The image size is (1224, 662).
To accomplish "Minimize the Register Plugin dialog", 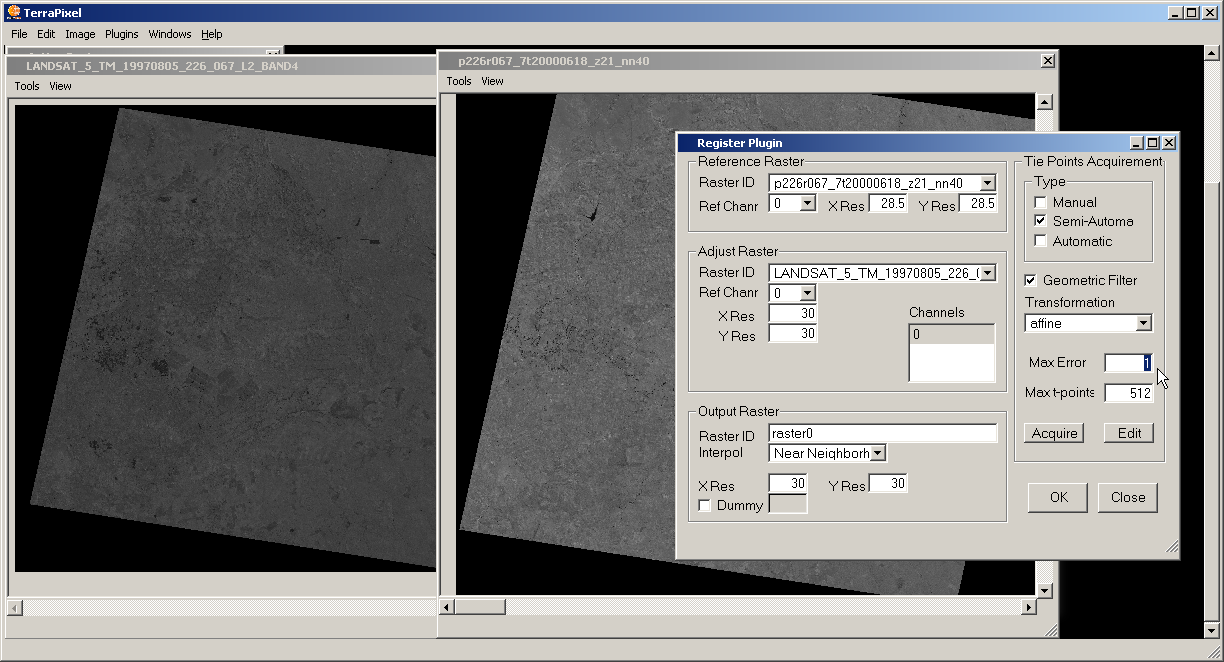I will coord(1137,143).
